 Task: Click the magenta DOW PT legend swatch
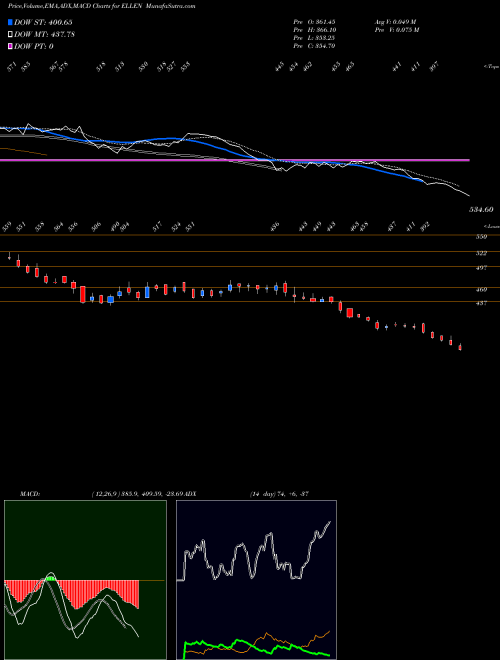10,46
